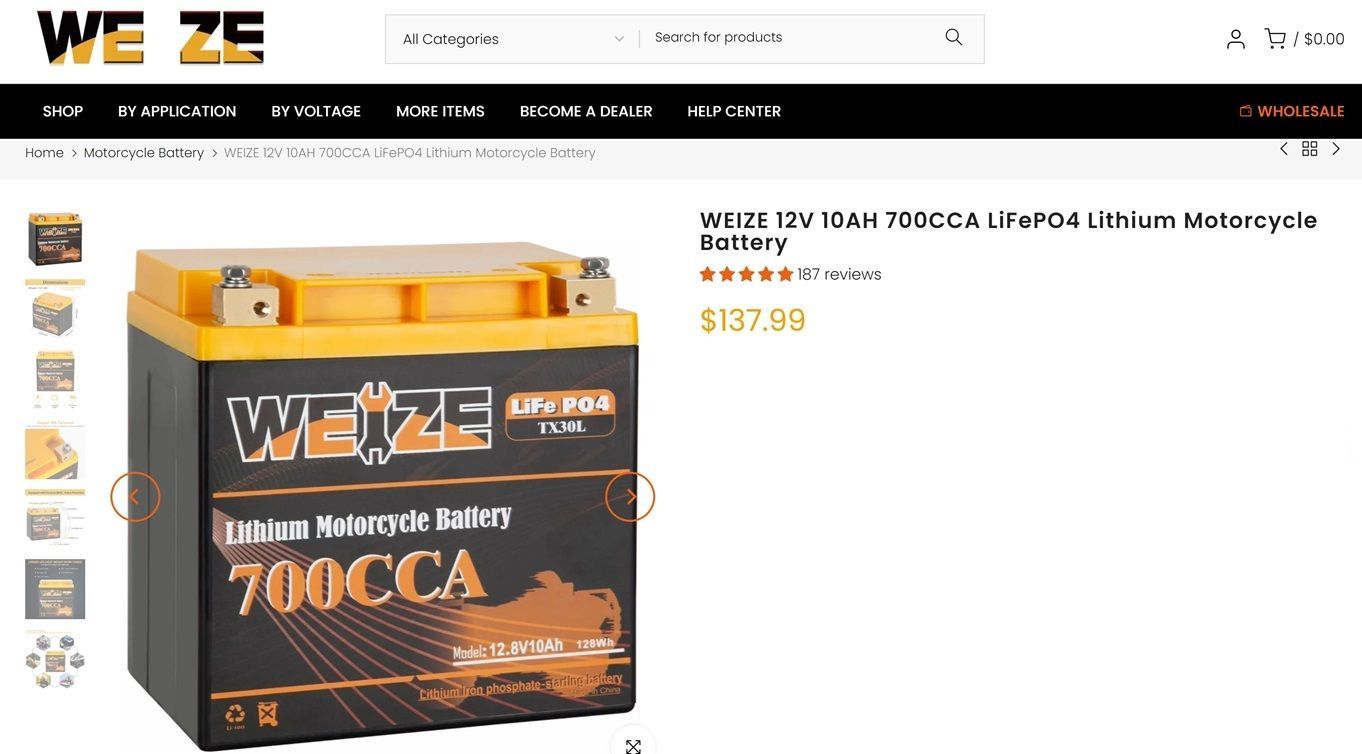The height and width of the screenshot is (754, 1362).
Task: Open the product grid view icon
Action: click(x=1310, y=149)
